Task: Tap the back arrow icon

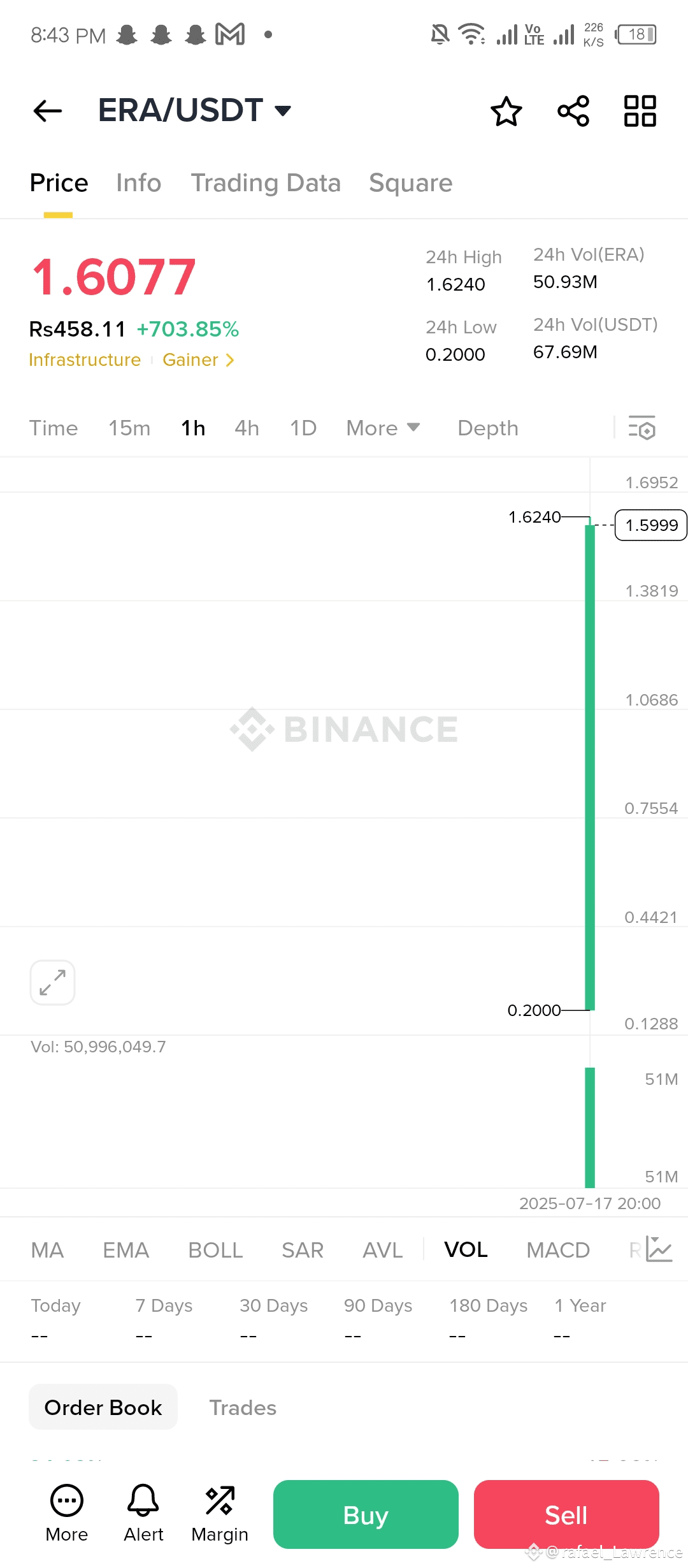Action: (48, 111)
